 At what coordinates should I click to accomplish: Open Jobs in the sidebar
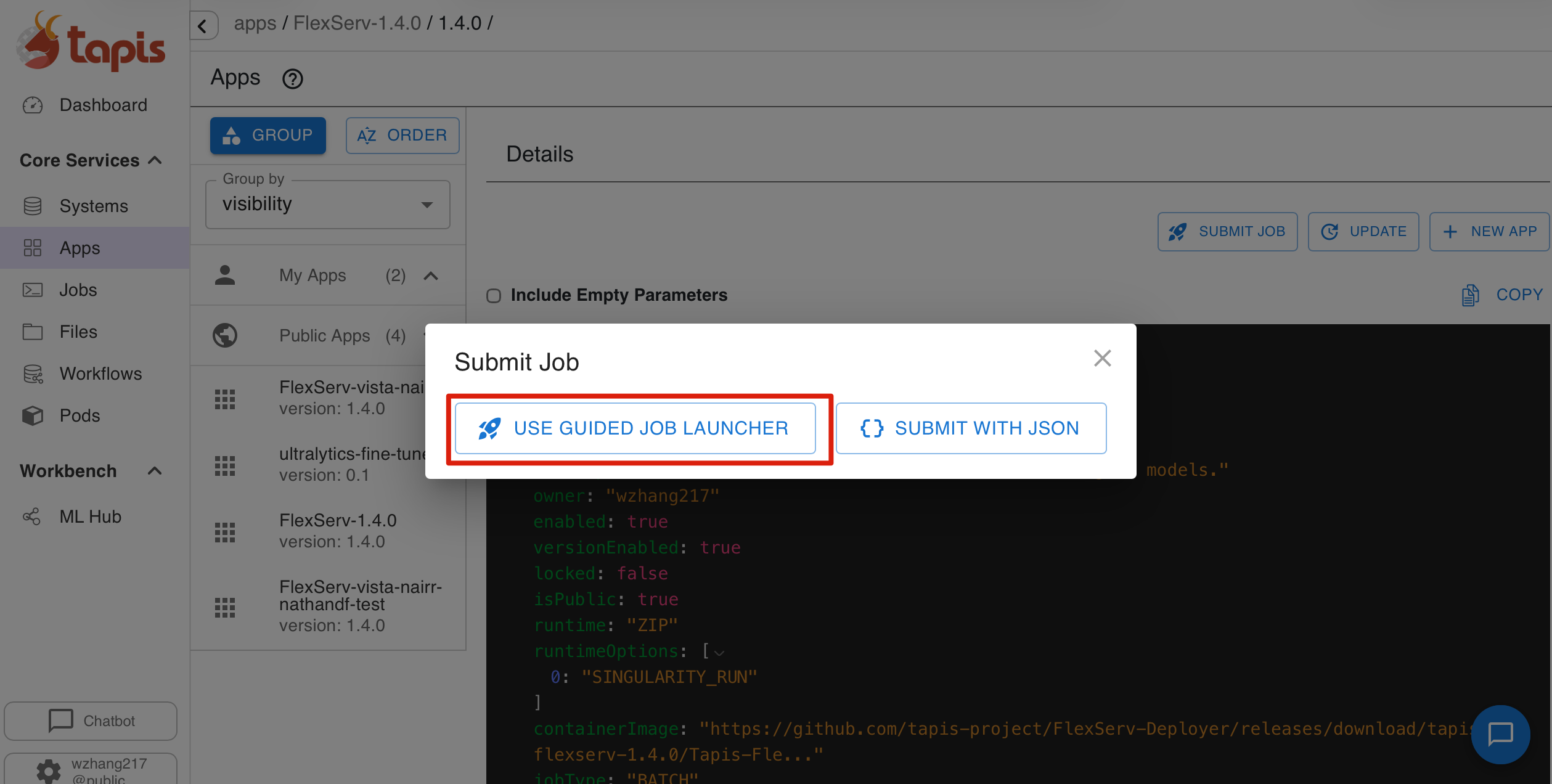tap(94, 290)
